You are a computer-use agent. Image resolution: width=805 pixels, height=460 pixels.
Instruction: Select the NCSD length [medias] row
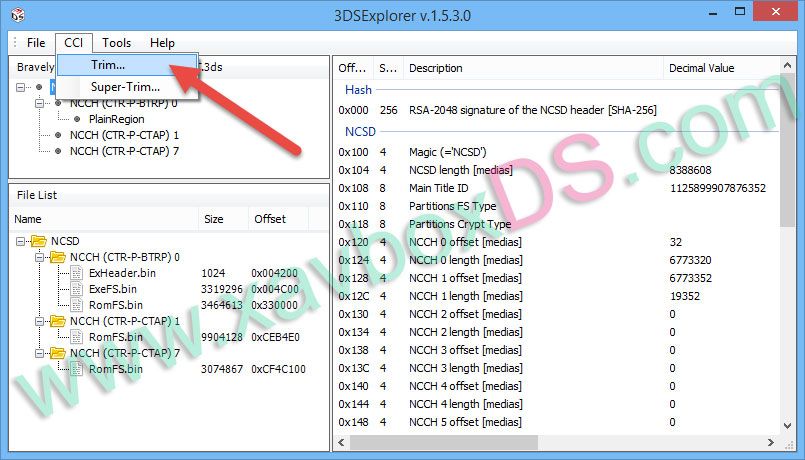point(557,170)
